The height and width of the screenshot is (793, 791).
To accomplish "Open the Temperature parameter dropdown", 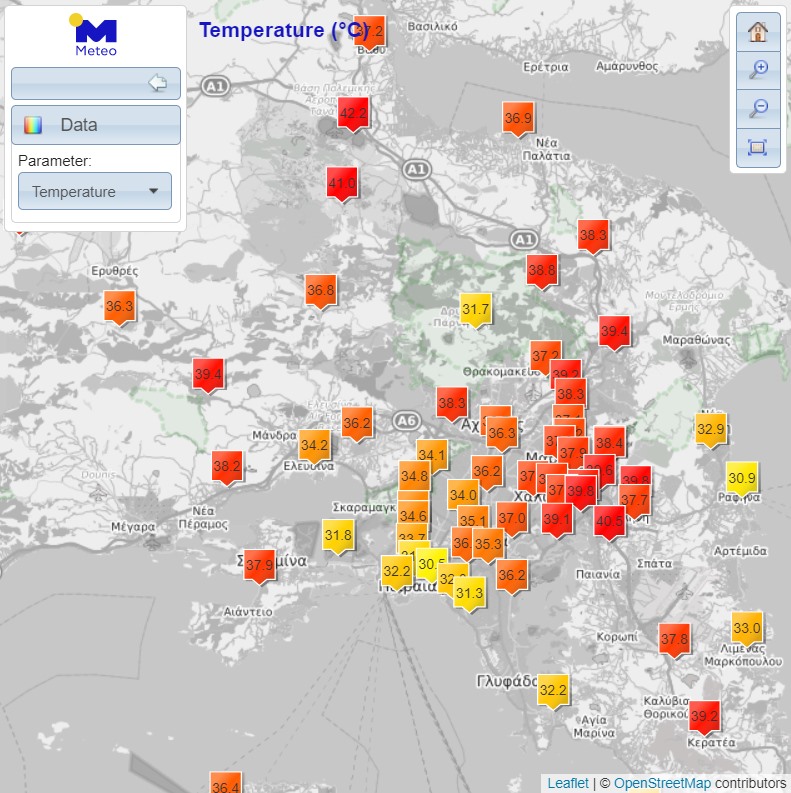I will (x=95, y=191).
